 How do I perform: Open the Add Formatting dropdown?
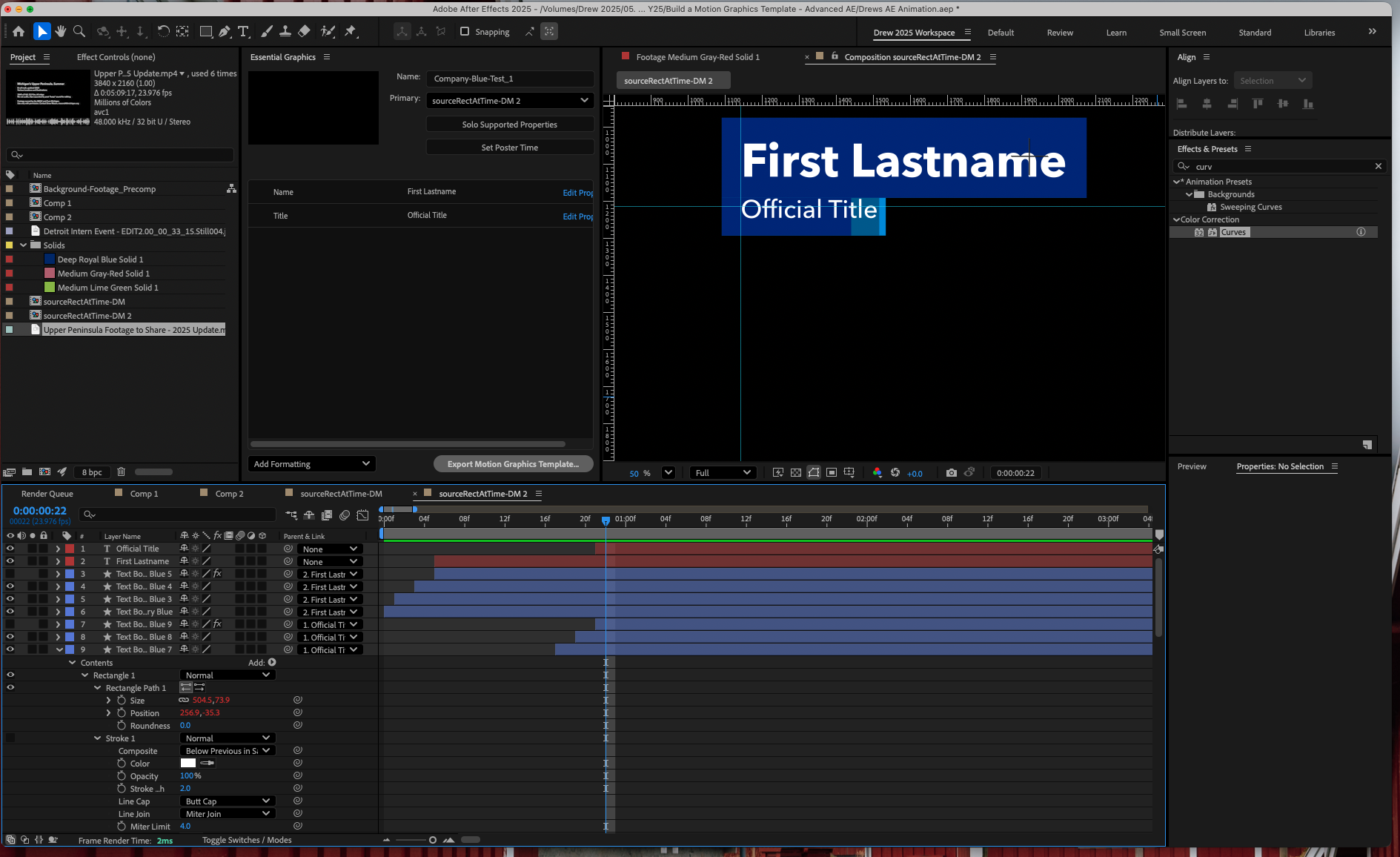311,464
